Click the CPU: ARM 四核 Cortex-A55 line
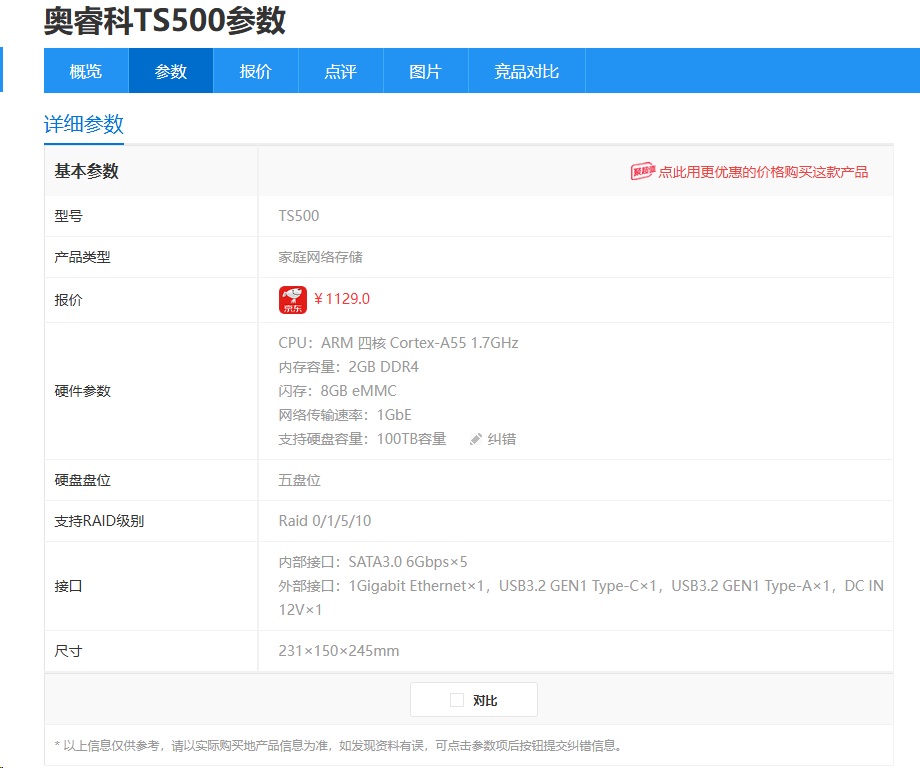This screenshot has height=768, width=920. pos(398,343)
